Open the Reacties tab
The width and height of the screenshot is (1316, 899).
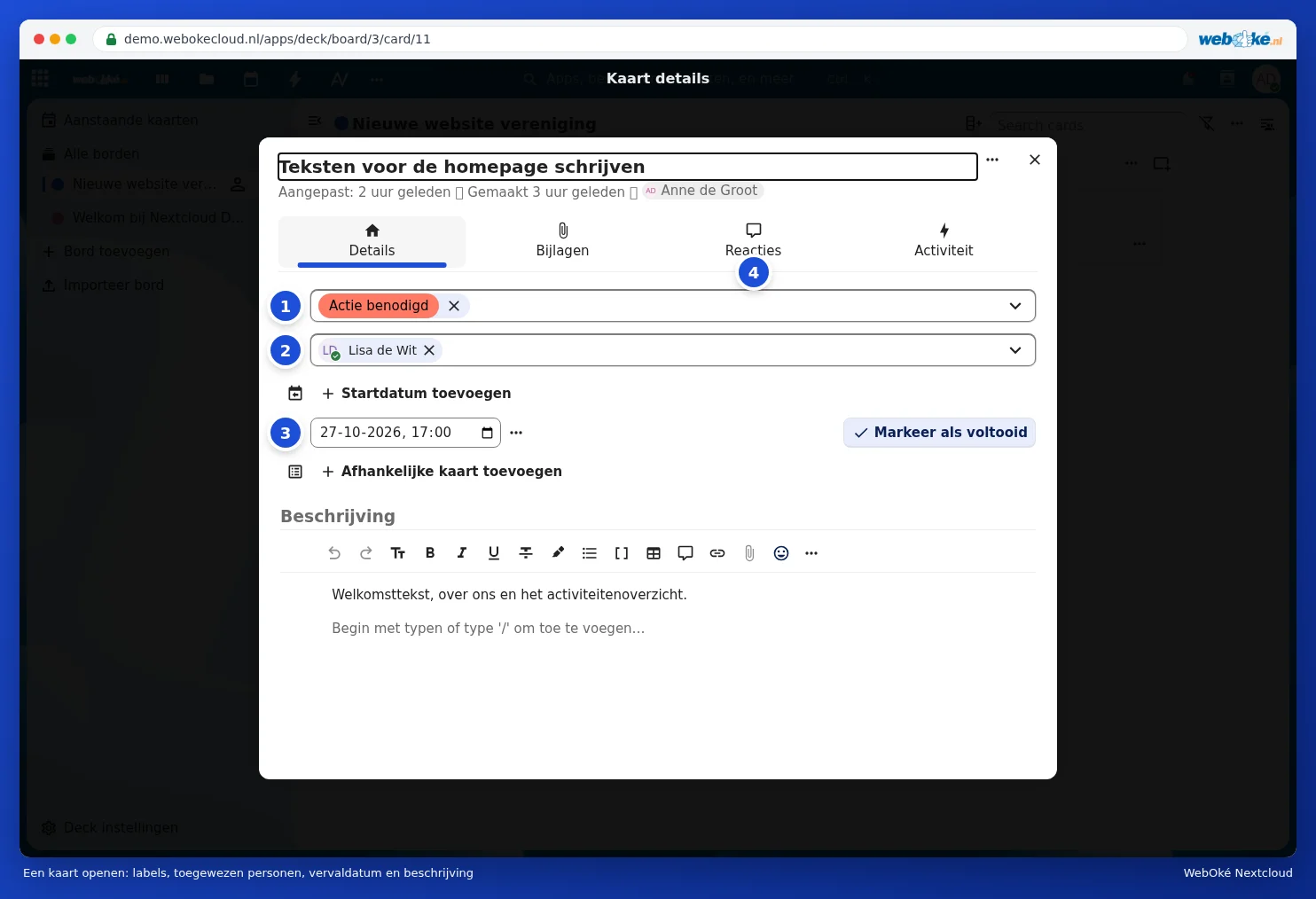point(753,241)
